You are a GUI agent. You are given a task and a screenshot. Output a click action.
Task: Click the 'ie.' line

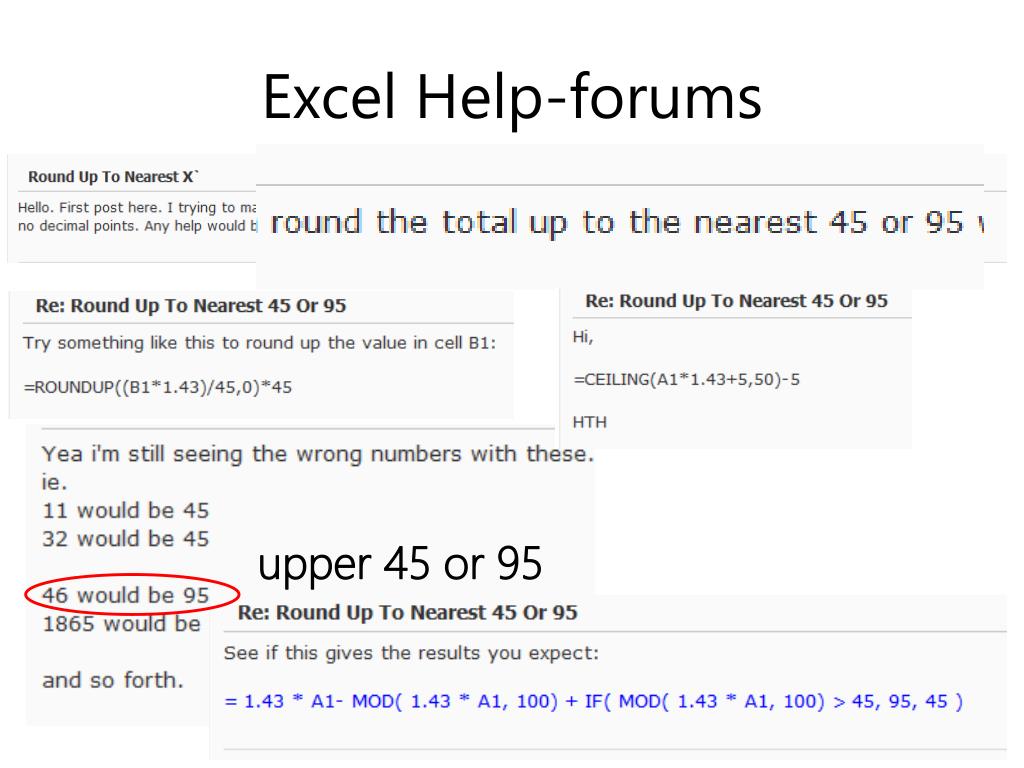pos(54,483)
